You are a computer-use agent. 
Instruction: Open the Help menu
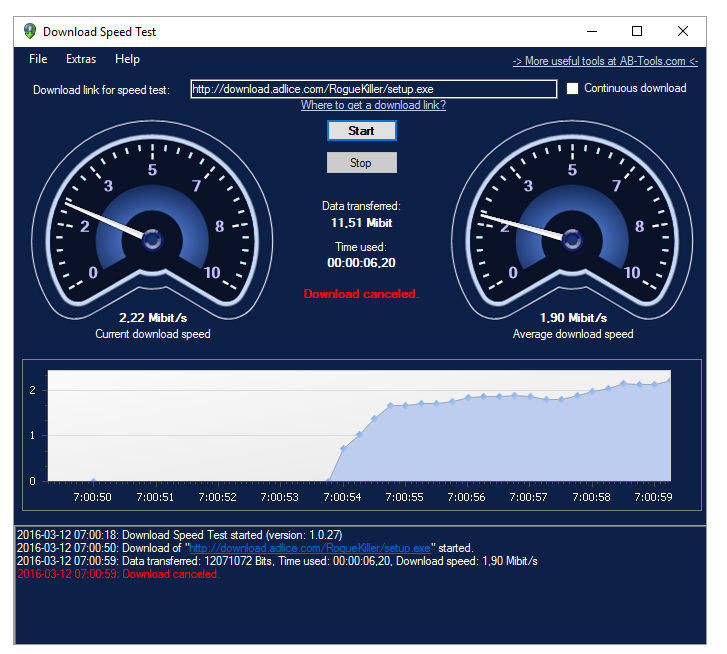click(x=128, y=60)
